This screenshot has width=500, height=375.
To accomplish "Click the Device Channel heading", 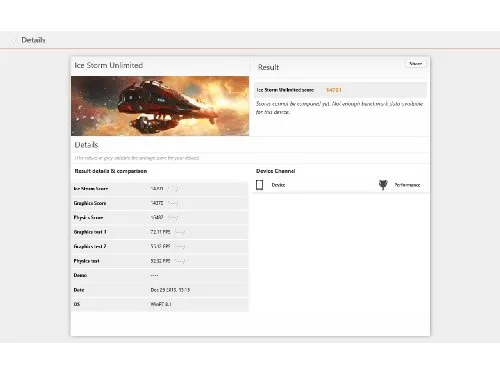I will click(x=276, y=171).
